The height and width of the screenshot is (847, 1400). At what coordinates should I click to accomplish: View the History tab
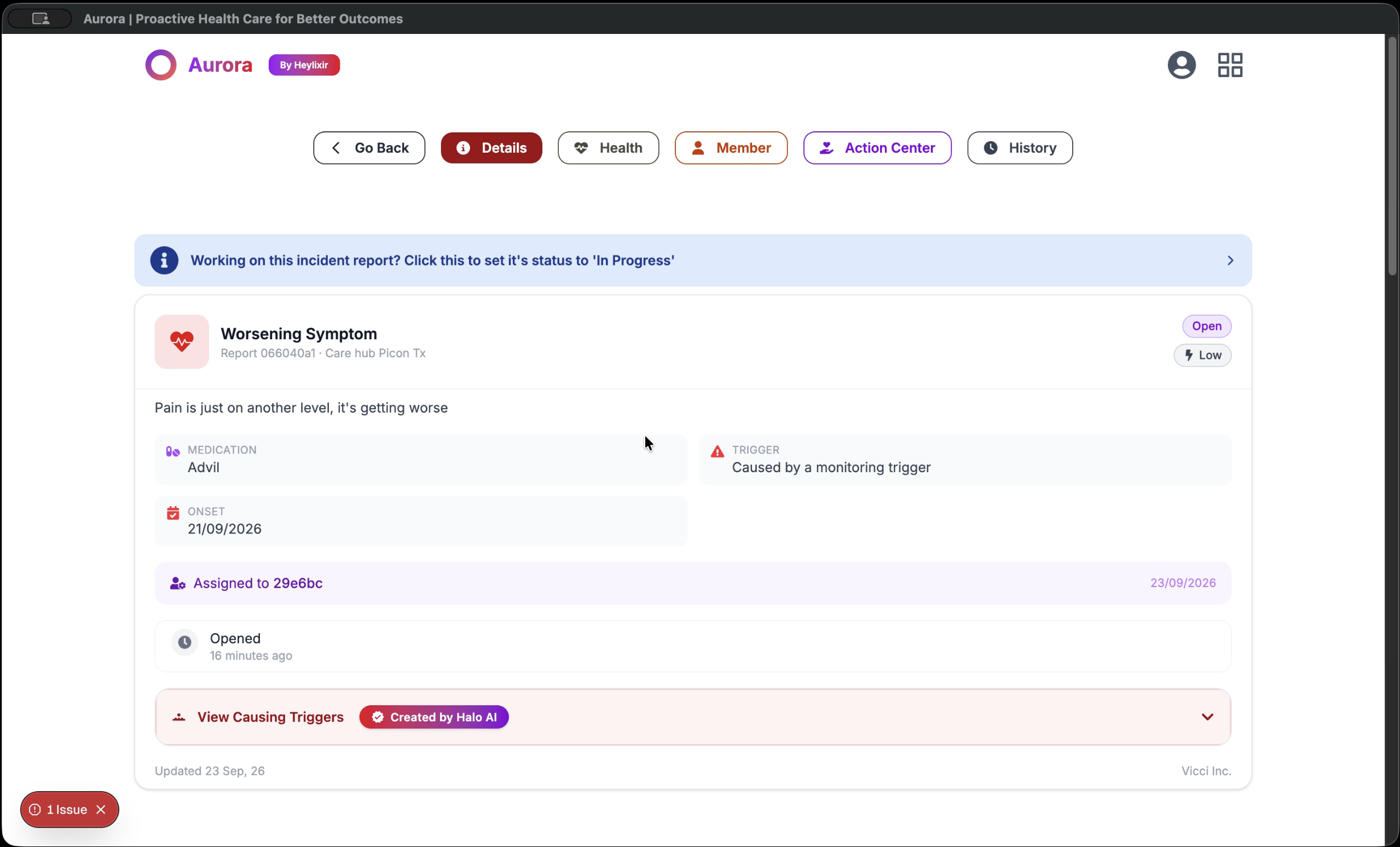pos(1020,148)
